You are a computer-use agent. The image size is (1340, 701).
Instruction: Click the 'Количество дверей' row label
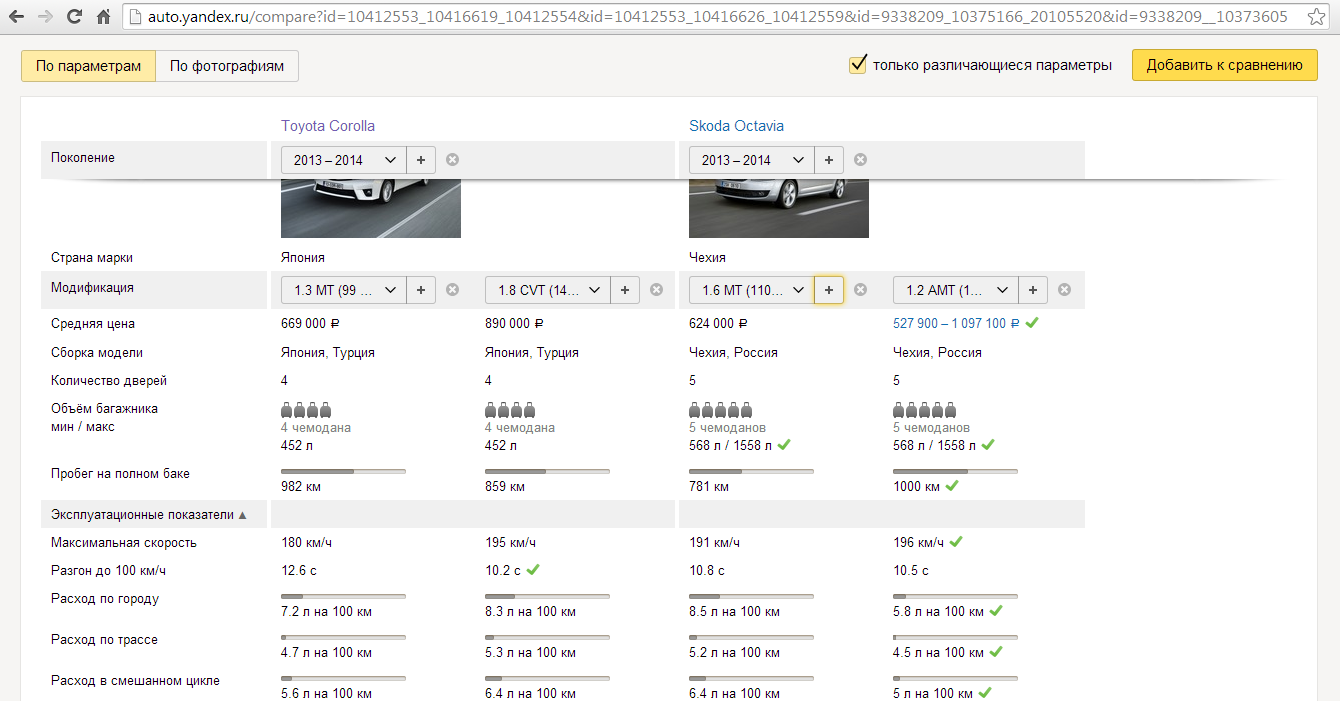tap(109, 381)
